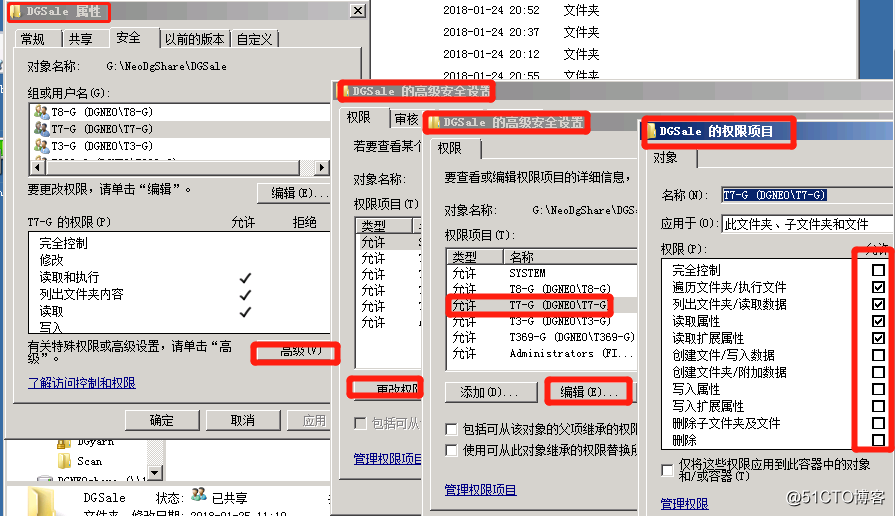Click right arrow of user list scrollbar
Viewport: 895px width, 516px height.
coord(321,168)
